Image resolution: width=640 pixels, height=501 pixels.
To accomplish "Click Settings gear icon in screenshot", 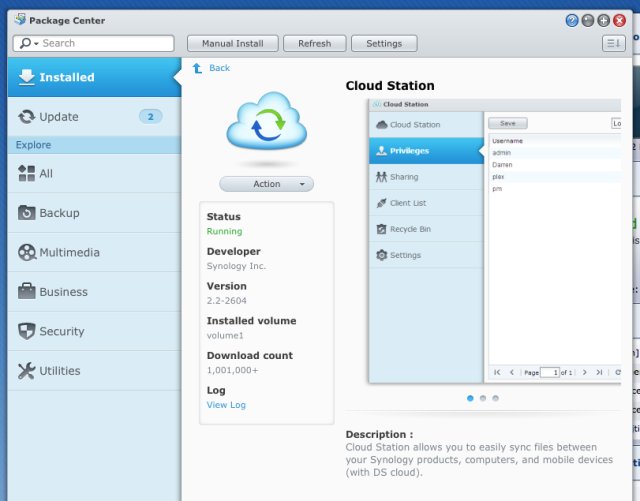I will [x=381, y=255].
